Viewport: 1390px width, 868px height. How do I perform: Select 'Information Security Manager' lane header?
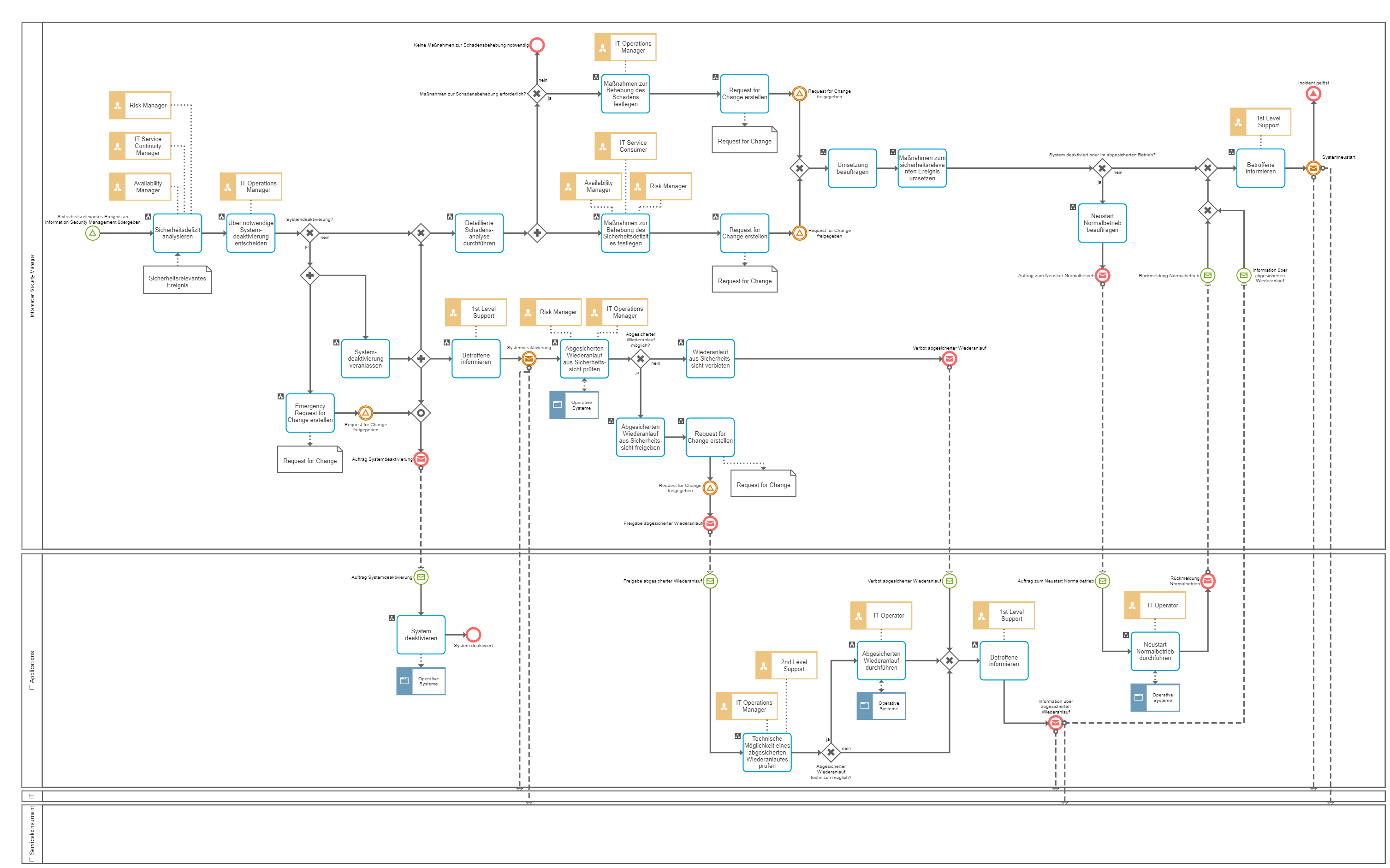(32, 286)
